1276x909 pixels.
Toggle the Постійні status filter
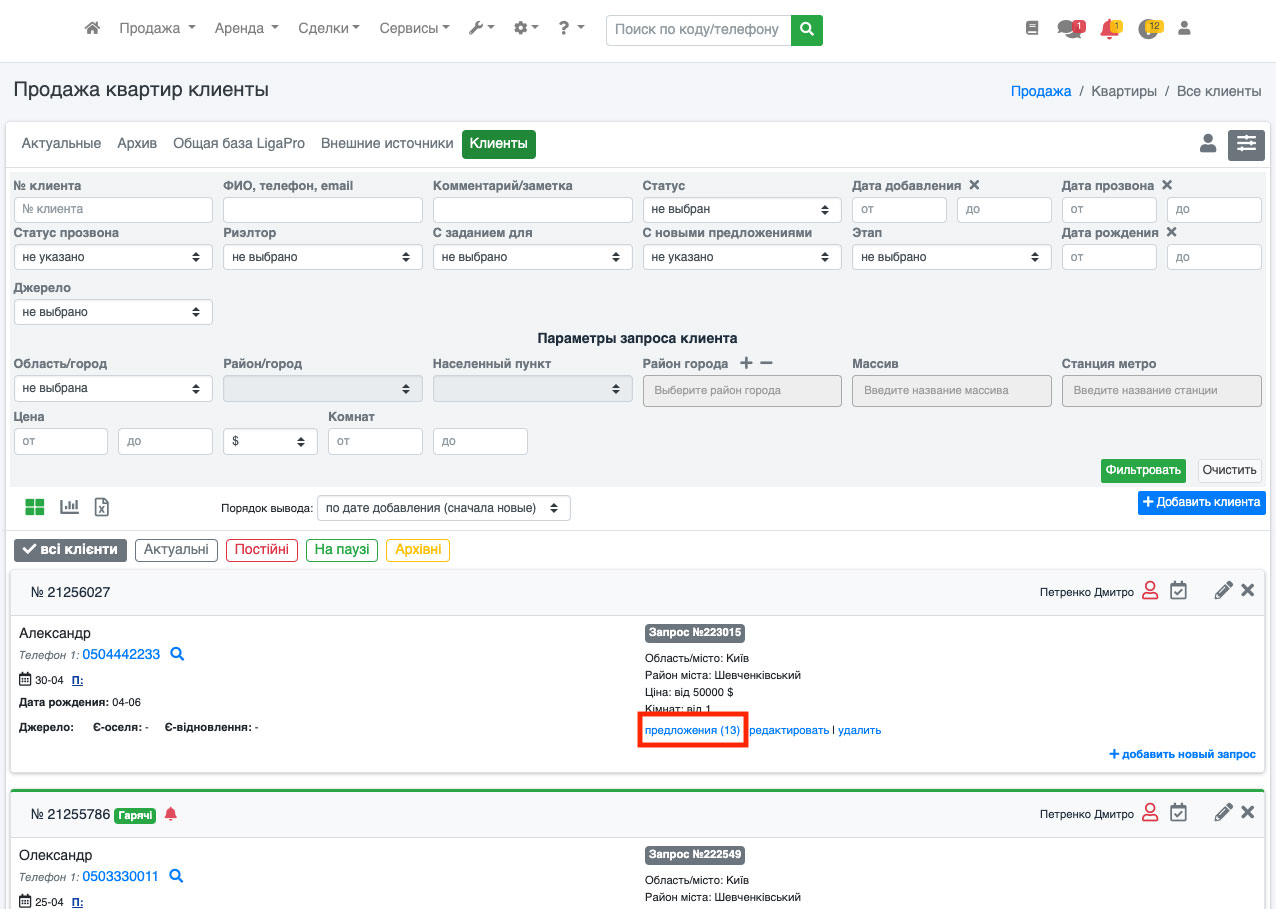tap(262, 550)
